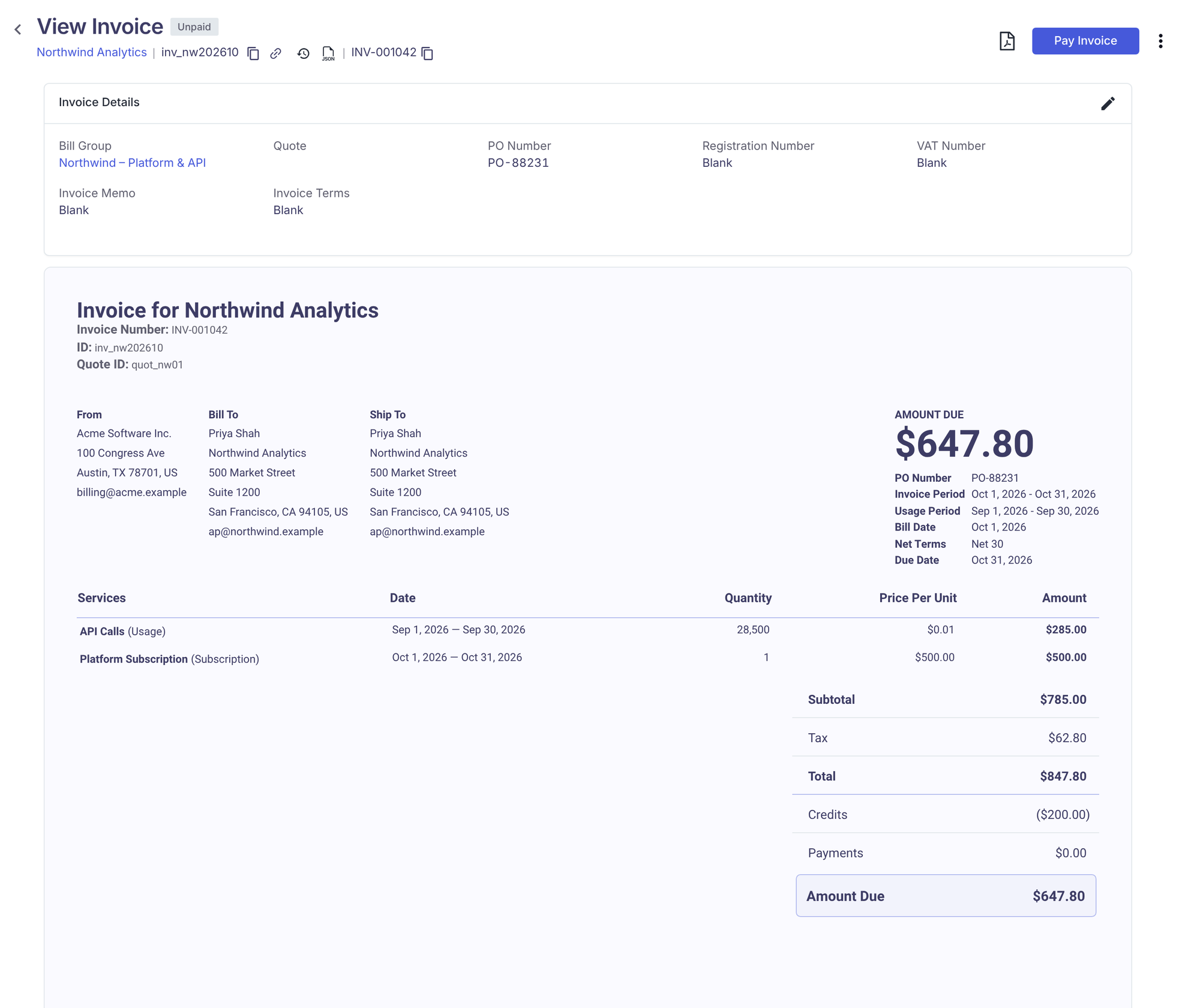Click the Amount Due summary box

click(x=946, y=896)
